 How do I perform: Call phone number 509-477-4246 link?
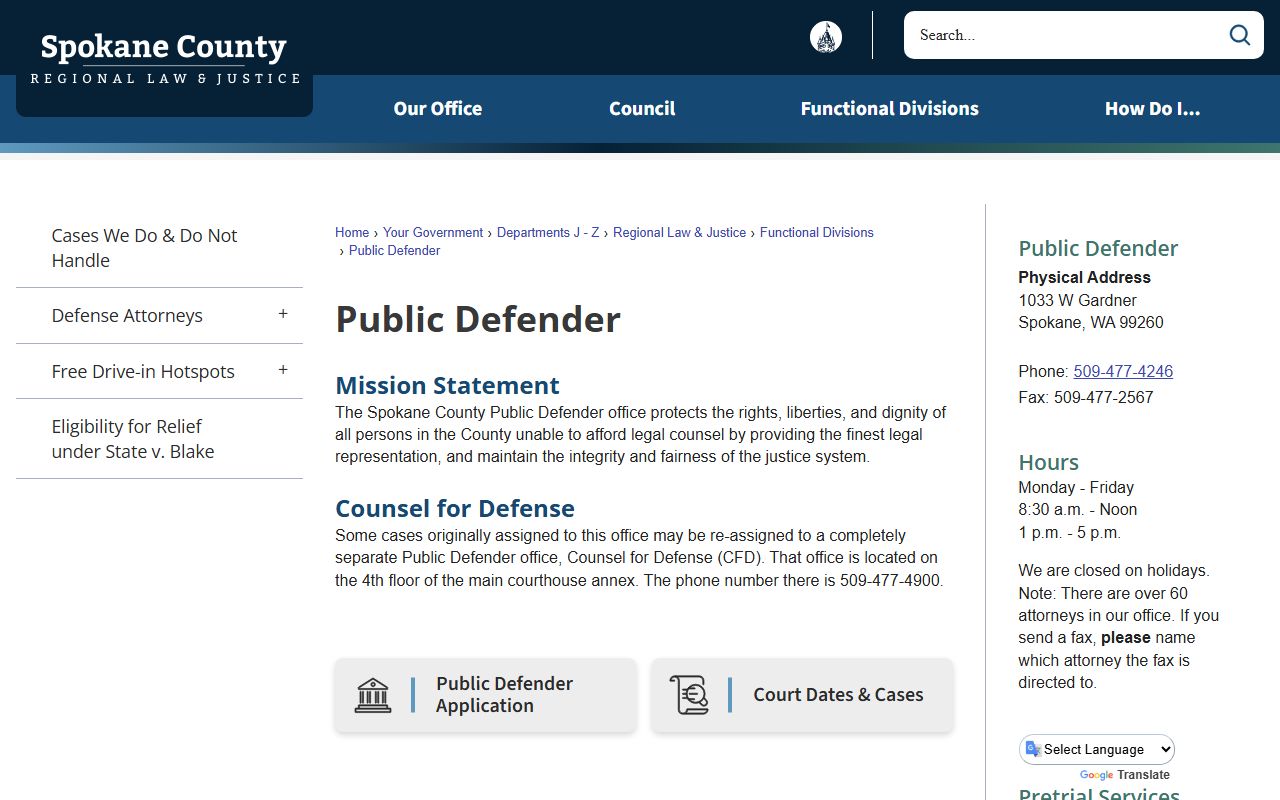tap(1123, 371)
